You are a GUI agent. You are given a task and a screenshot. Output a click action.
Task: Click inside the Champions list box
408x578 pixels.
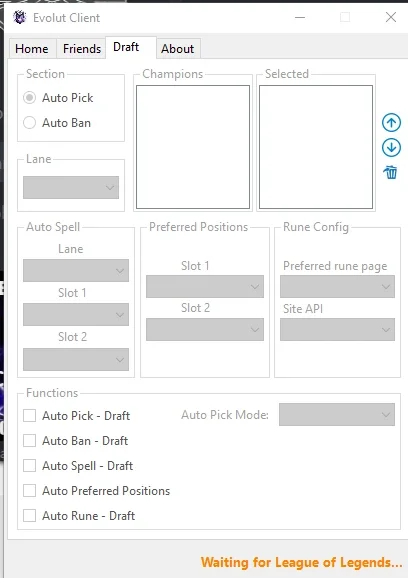click(193, 147)
